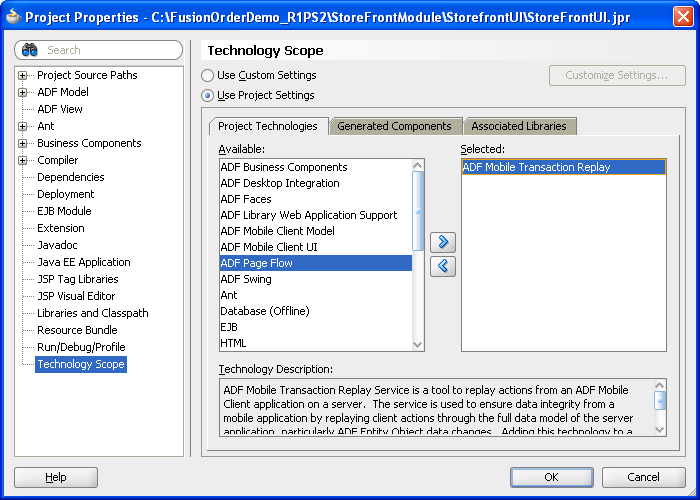Switch to the Project Technologies tab
The image size is (700, 500).
[x=268, y=126]
